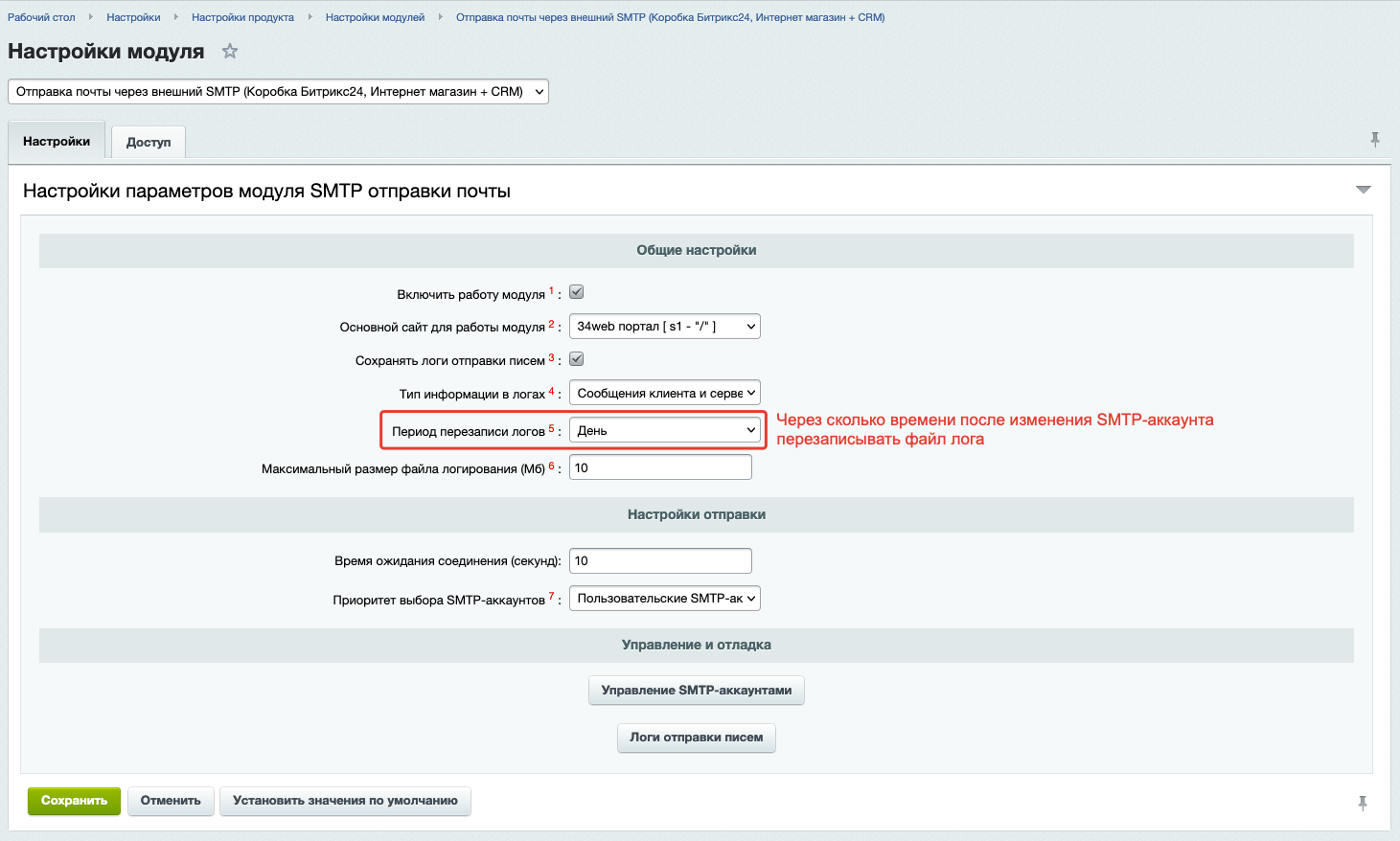Image resolution: width=1400 pixels, height=841 pixels.
Task: Click 'Общие настройки' section header
Action: 697,250
